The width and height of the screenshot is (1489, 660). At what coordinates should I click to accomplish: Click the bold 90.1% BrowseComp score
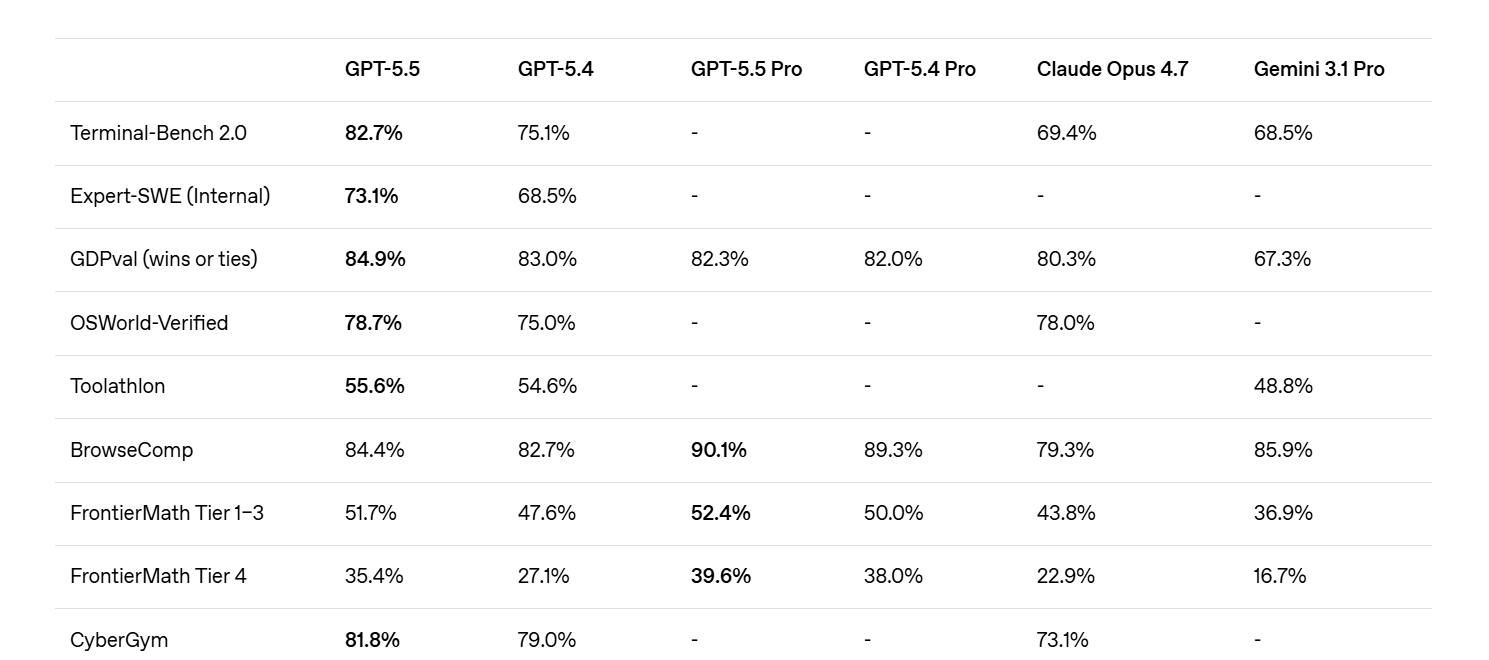(718, 450)
